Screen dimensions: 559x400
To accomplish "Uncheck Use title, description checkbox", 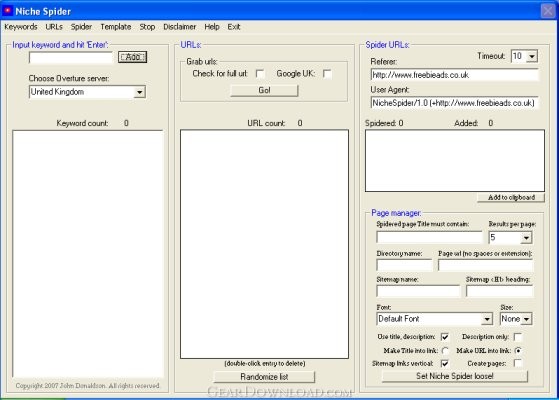I will [445, 337].
